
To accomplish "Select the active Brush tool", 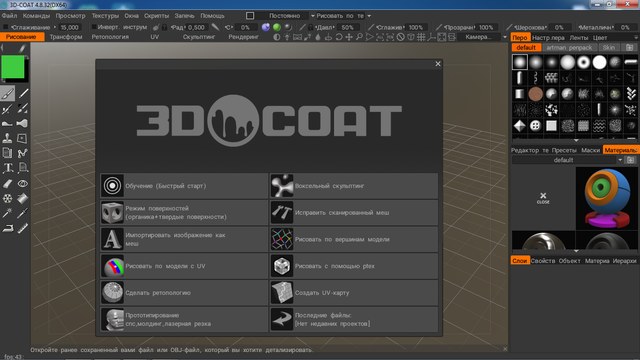I will click(7, 94).
